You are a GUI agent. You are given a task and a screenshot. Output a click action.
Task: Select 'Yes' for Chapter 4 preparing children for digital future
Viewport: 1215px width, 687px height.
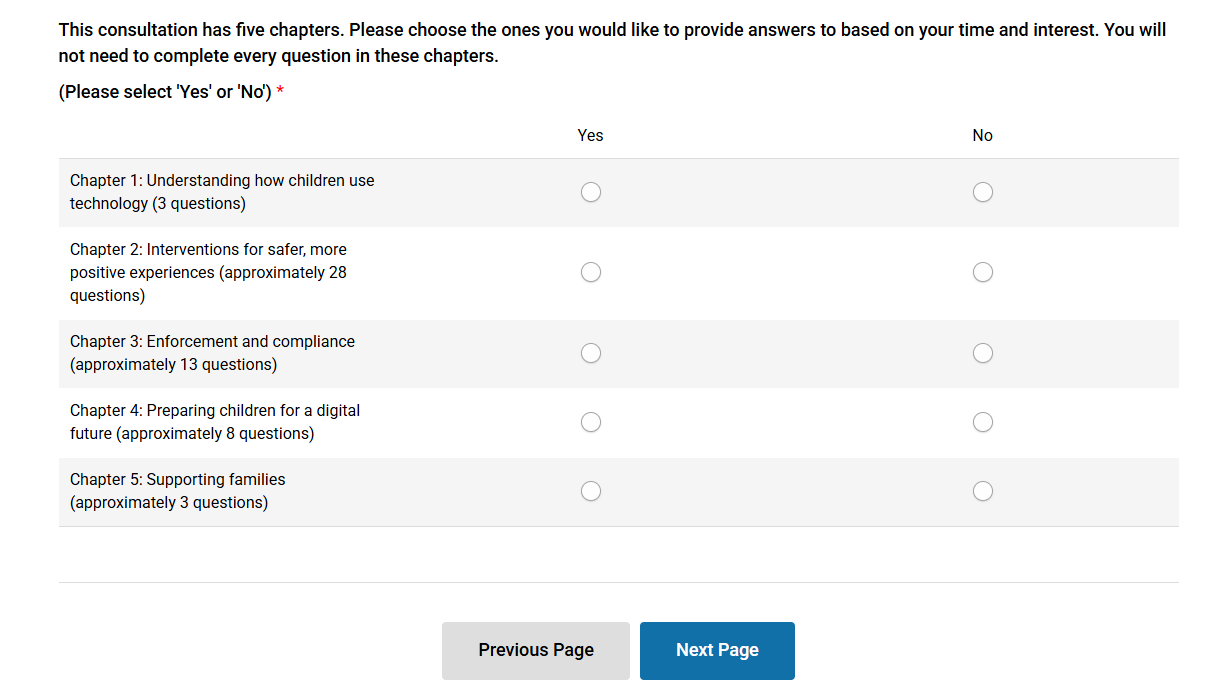pos(591,421)
